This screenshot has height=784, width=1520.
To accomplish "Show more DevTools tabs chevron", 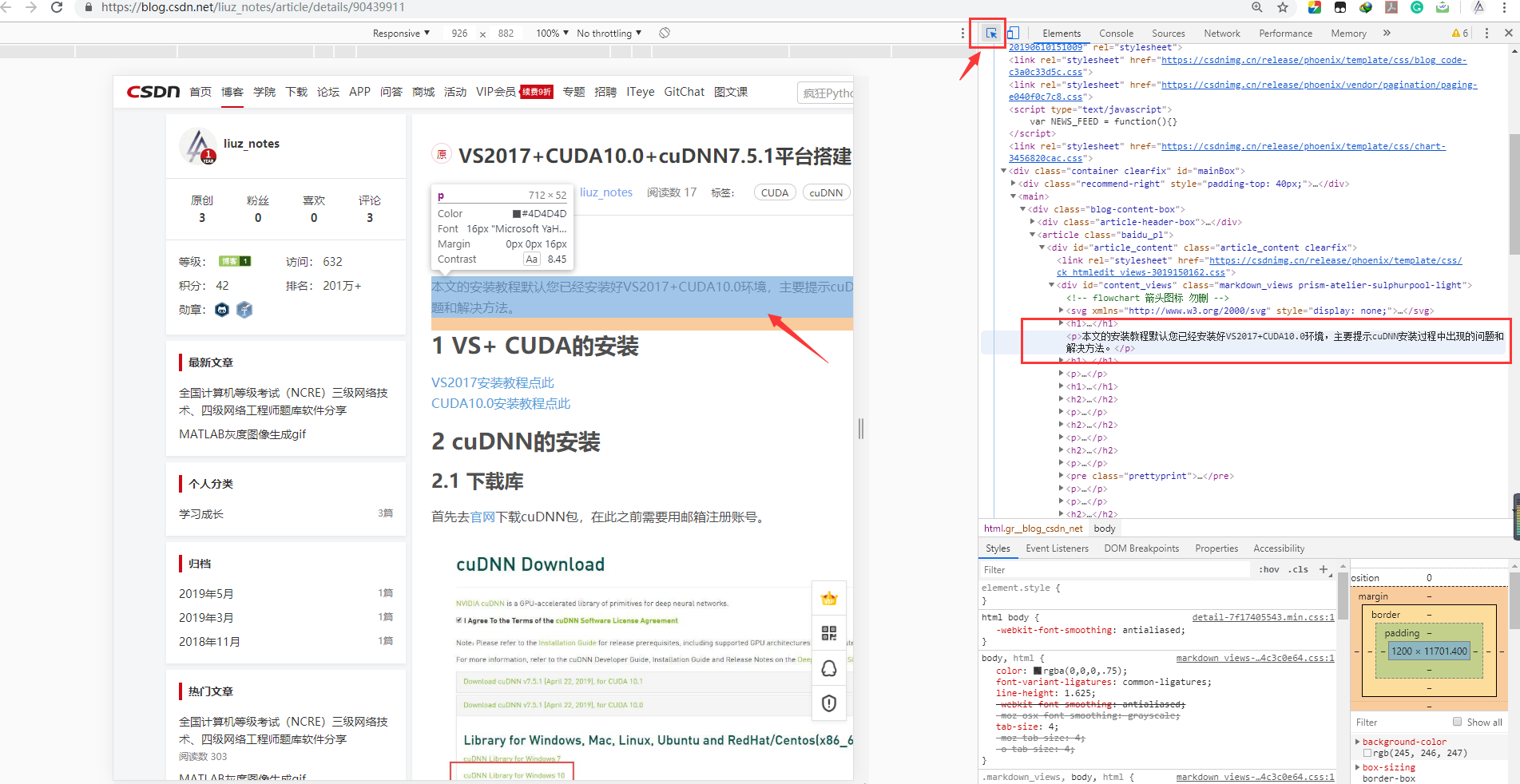I will pos(1387,34).
